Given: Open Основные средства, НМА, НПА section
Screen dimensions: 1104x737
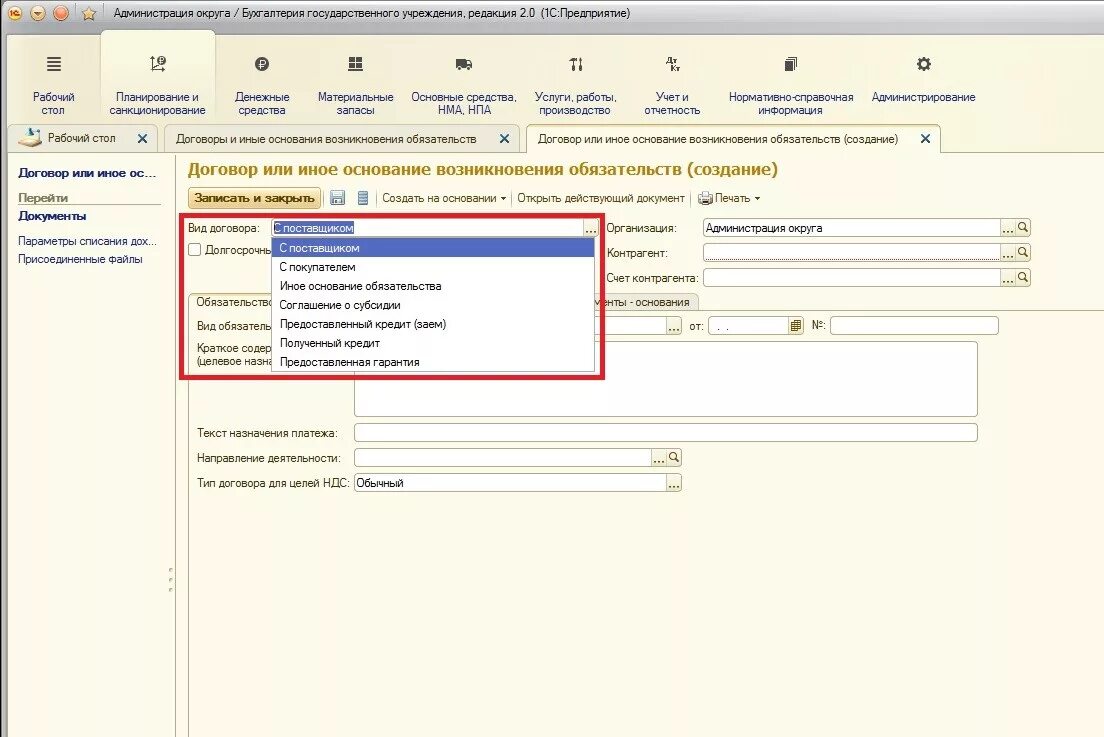Looking at the screenshot, I should 464,85.
